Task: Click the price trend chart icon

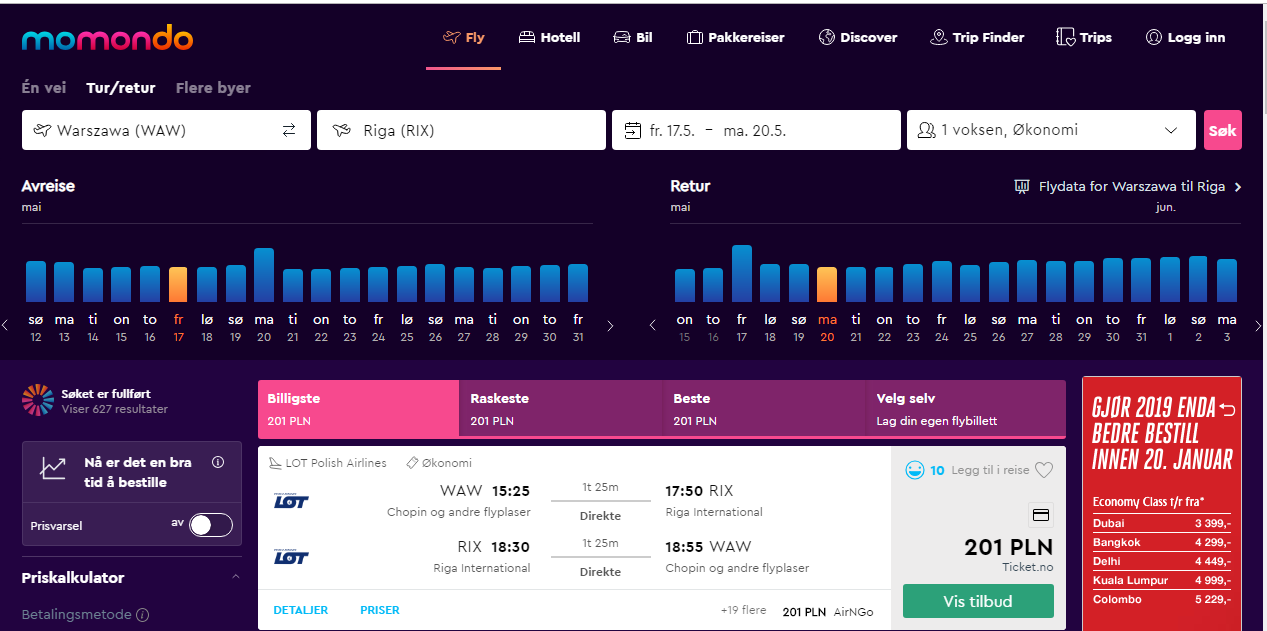Action: [53, 467]
